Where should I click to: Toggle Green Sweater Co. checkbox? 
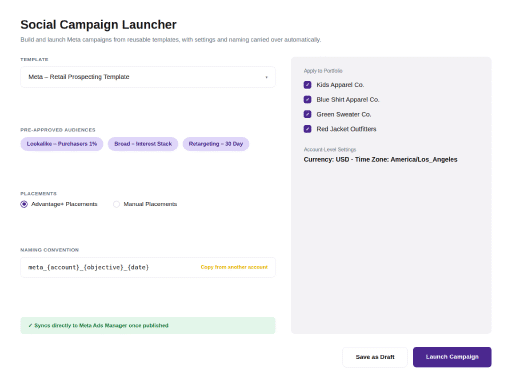(307, 114)
